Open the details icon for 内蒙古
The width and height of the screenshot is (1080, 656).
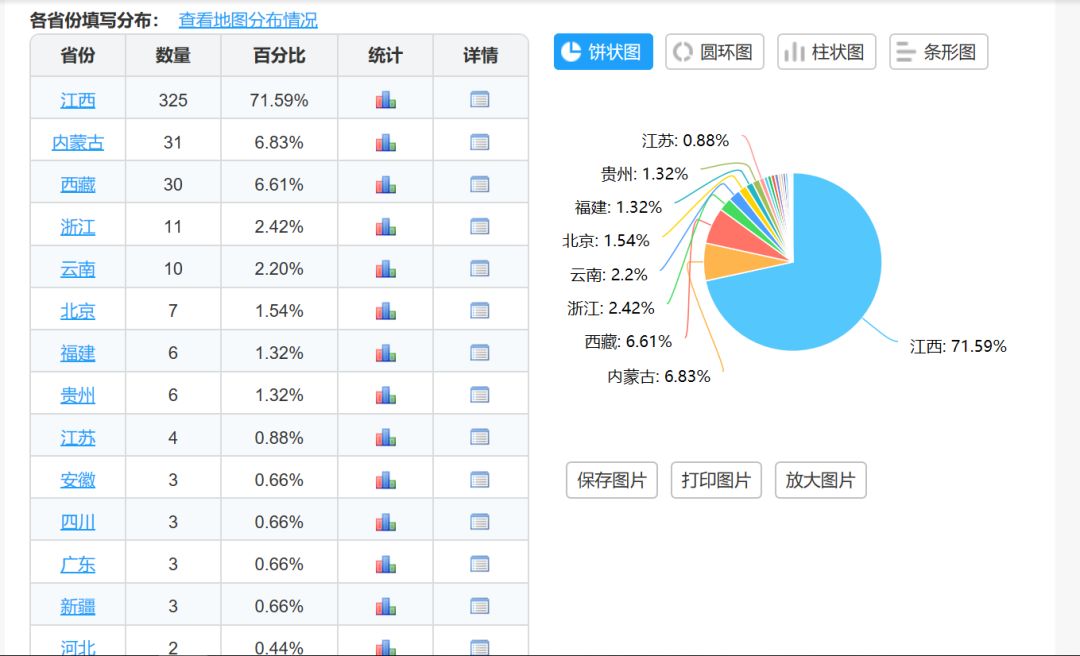click(x=480, y=142)
